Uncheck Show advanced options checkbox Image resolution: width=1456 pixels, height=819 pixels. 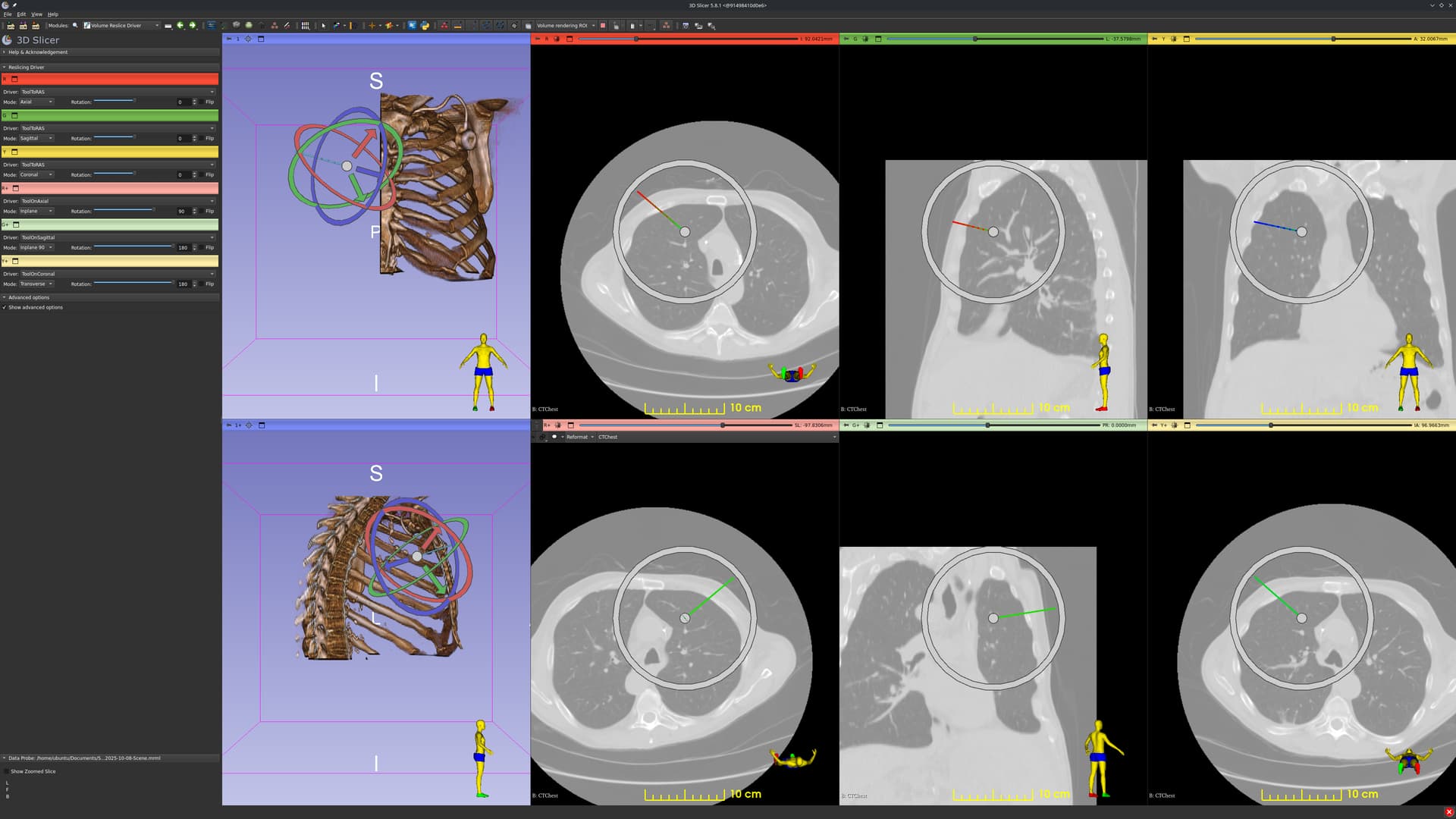pos(5,308)
